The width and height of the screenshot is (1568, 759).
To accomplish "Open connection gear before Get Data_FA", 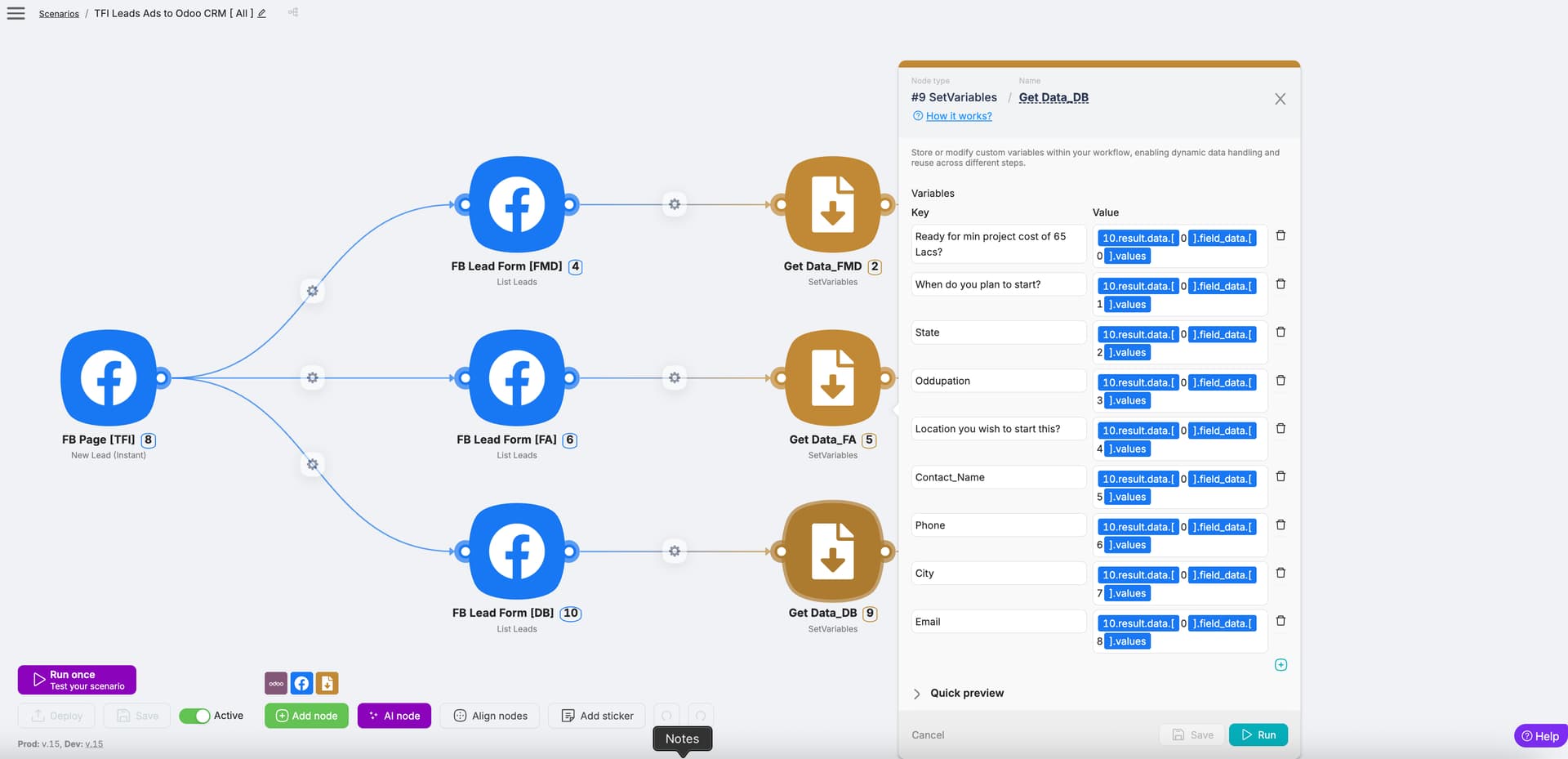I will click(675, 377).
